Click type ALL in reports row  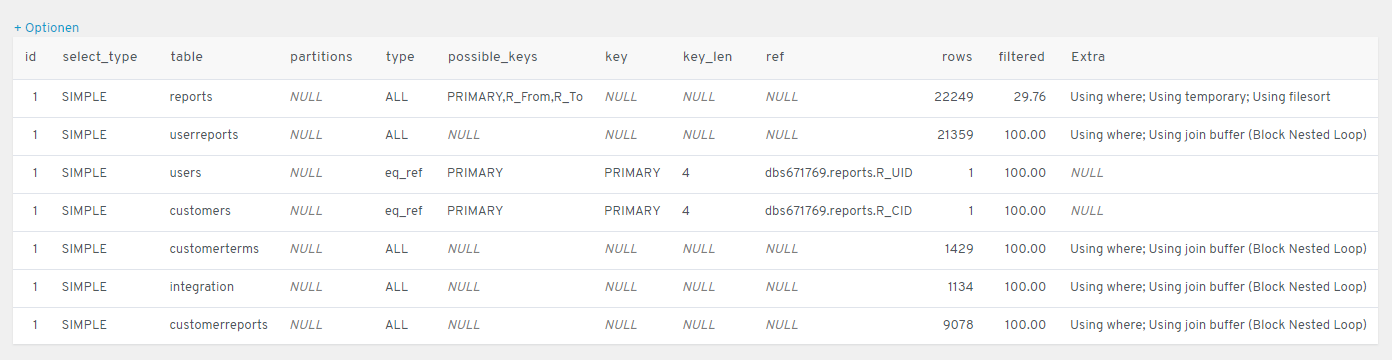(397, 97)
